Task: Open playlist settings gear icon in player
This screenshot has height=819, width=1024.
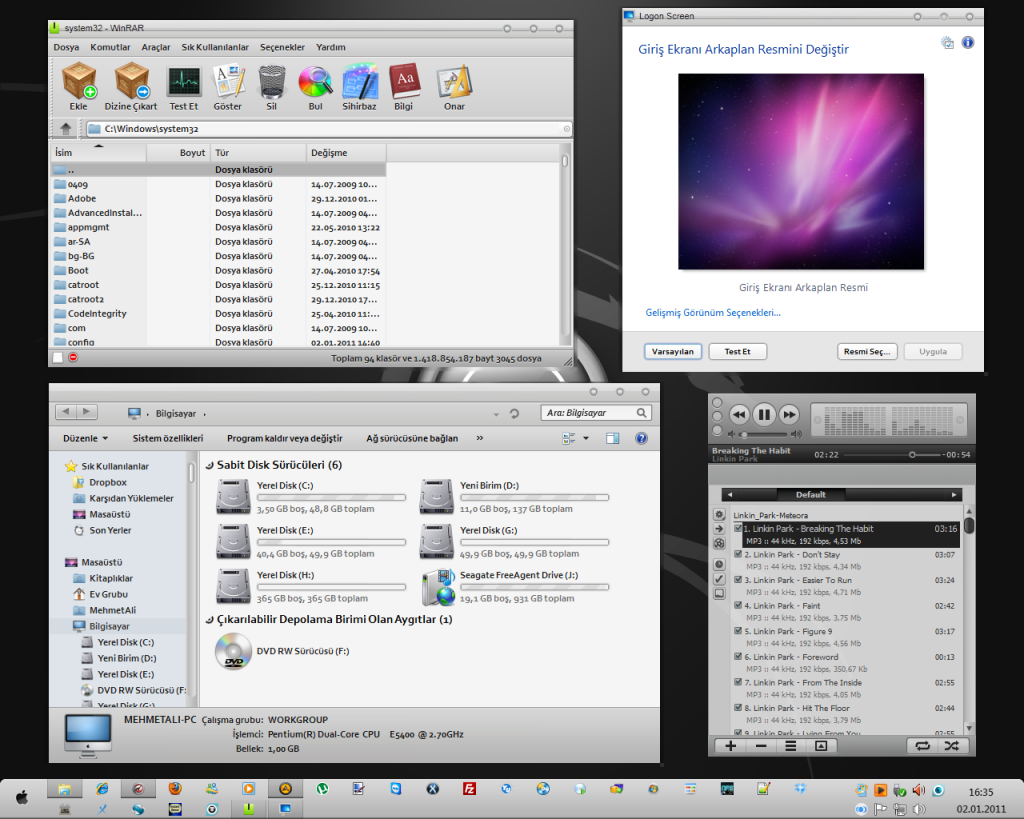Action: coord(719,514)
